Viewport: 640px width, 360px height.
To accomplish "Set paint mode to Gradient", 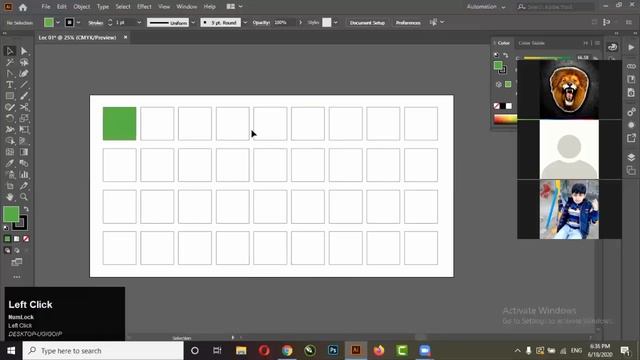I will click(17, 239).
